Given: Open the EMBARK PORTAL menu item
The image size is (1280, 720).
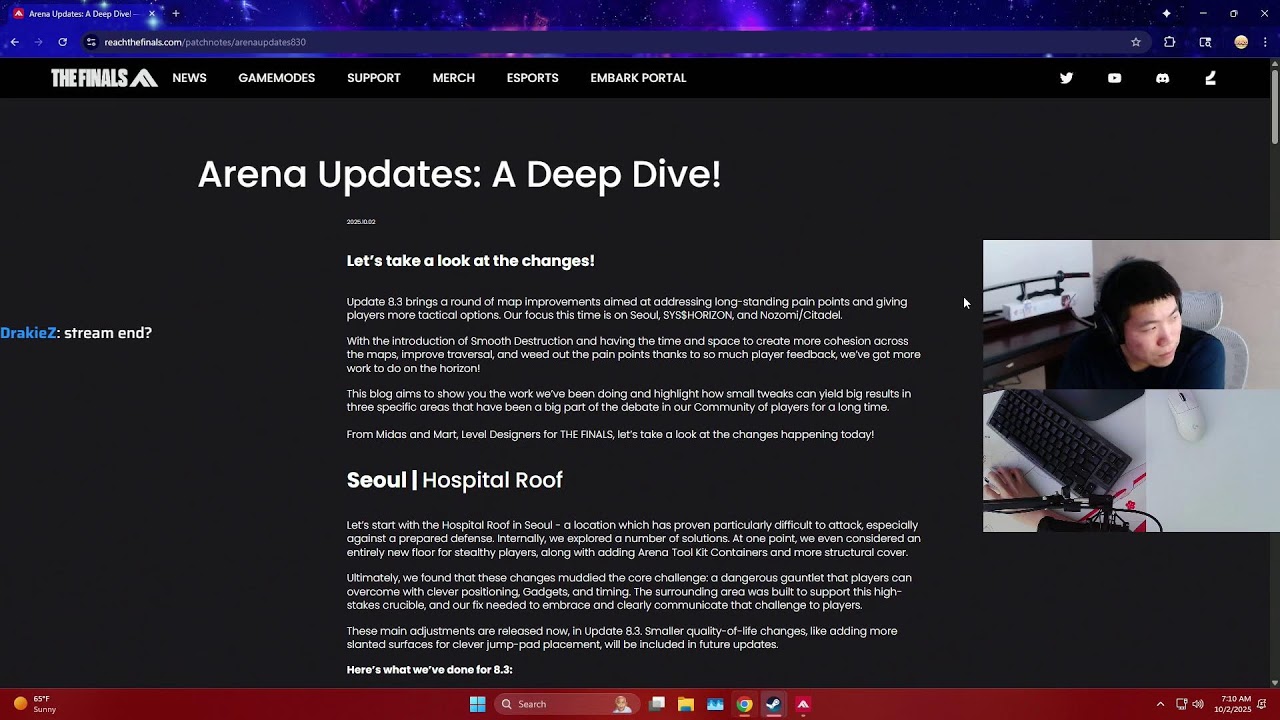Looking at the screenshot, I should point(638,78).
